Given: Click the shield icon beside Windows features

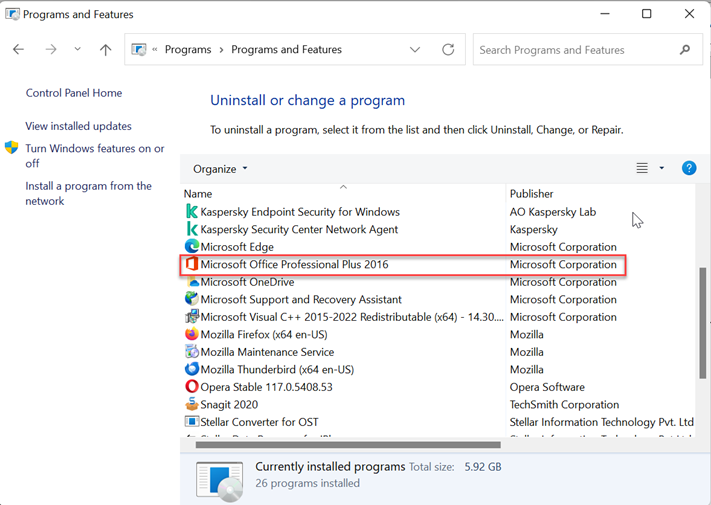Looking at the screenshot, I should pos(11,147).
